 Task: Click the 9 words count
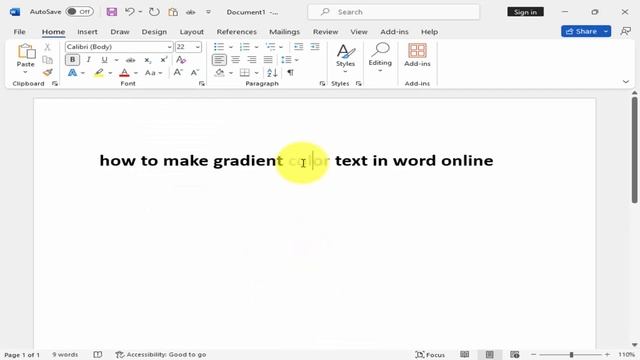click(x=65, y=354)
